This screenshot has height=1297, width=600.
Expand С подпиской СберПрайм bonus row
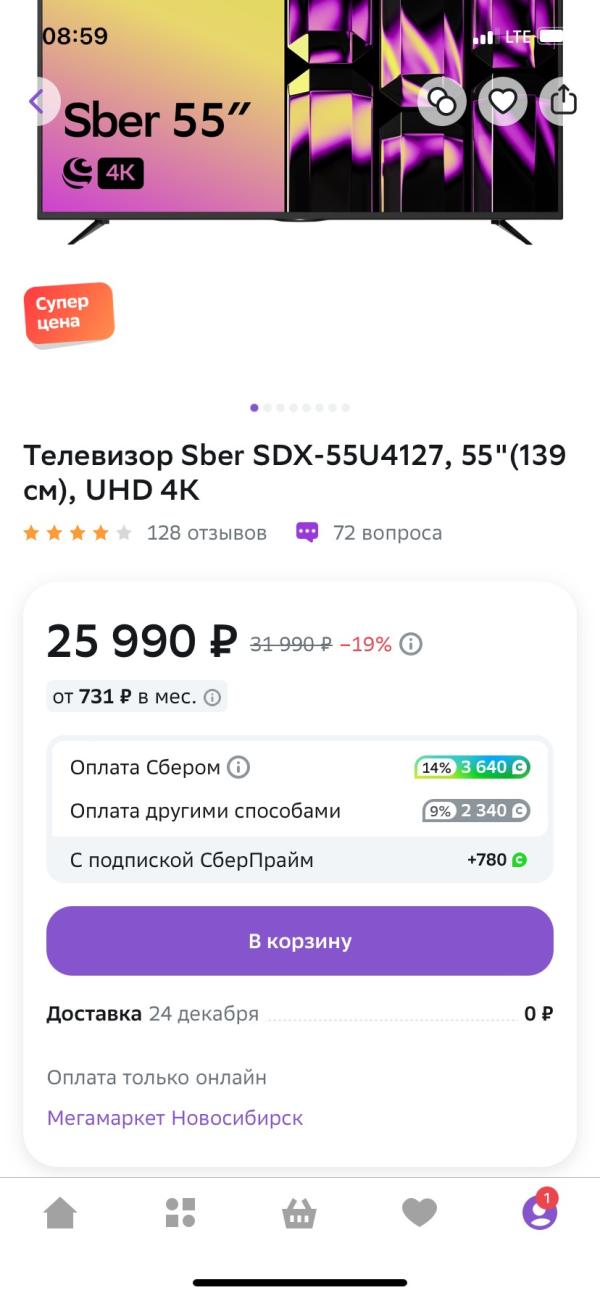pyautogui.click(x=300, y=860)
